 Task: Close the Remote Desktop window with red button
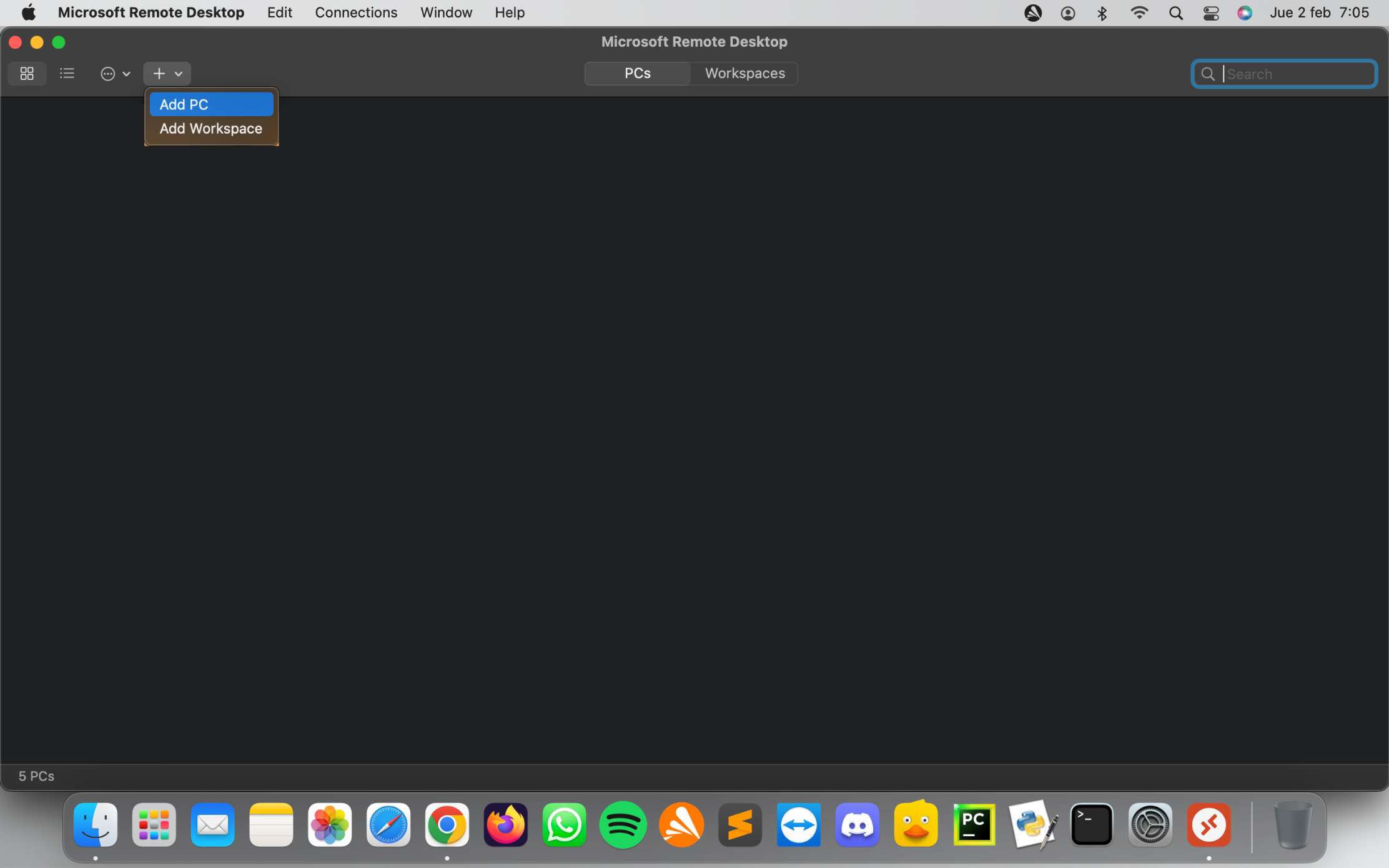16,42
